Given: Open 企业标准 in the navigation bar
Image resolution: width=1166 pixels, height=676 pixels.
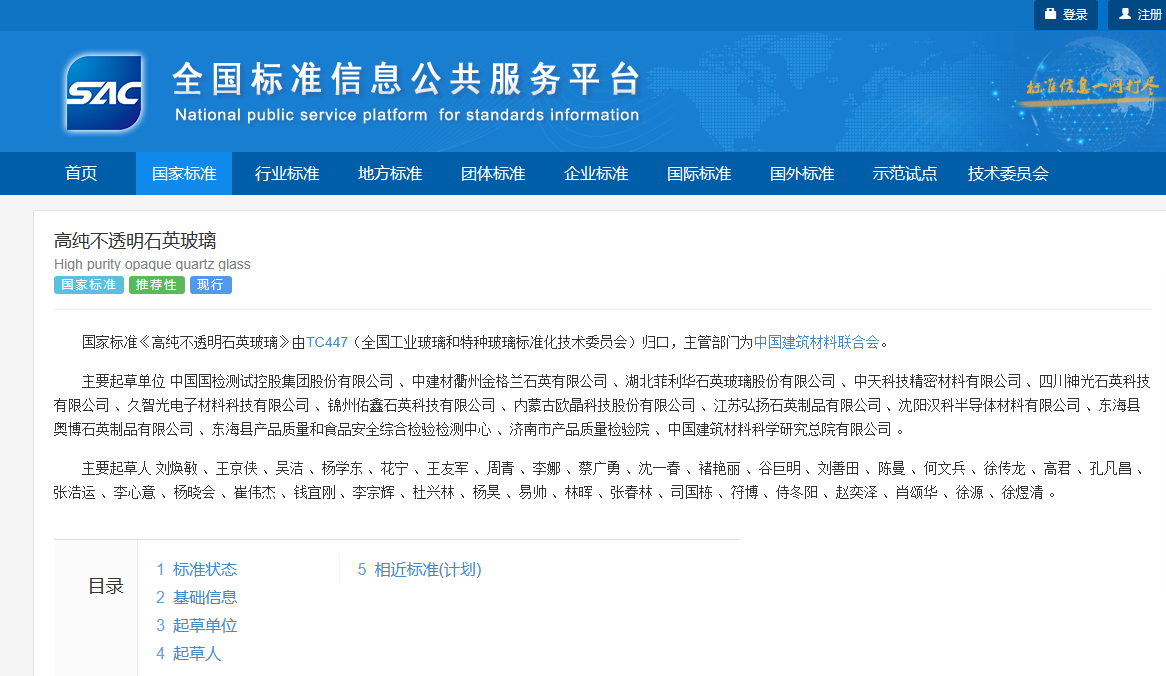Looking at the screenshot, I should (x=596, y=174).
